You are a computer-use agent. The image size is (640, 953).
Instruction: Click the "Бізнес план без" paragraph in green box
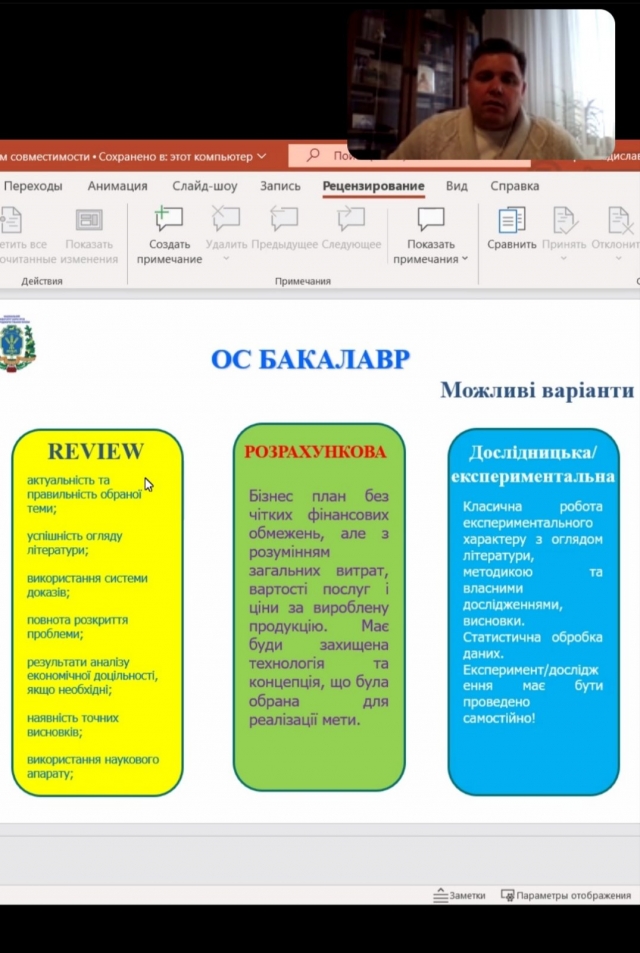pos(318,608)
